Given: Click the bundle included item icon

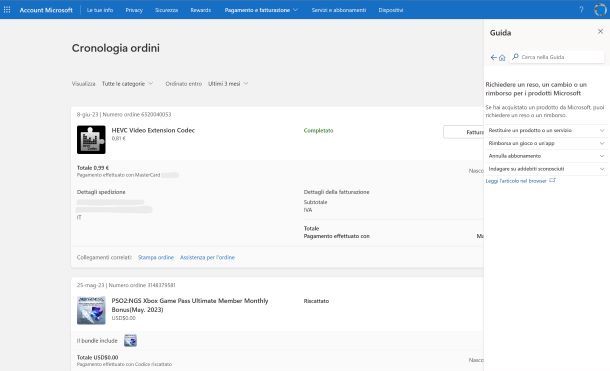Looking at the screenshot, I should tap(130, 340).
